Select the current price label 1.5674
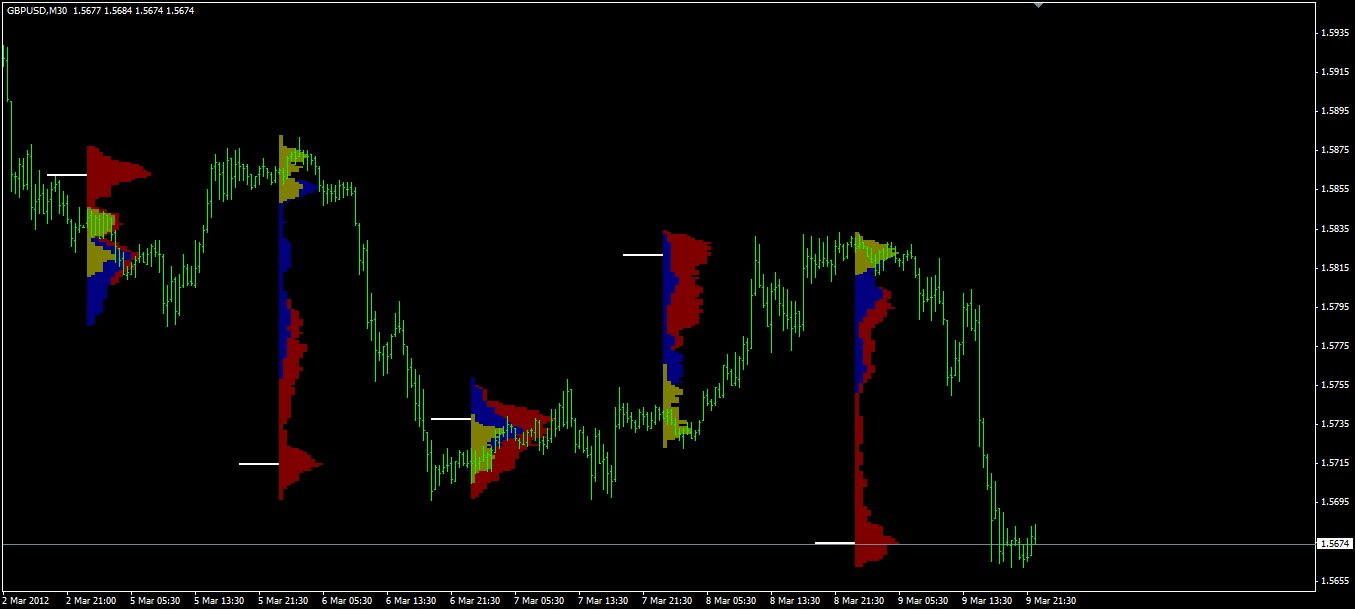 [x=1335, y=544]
